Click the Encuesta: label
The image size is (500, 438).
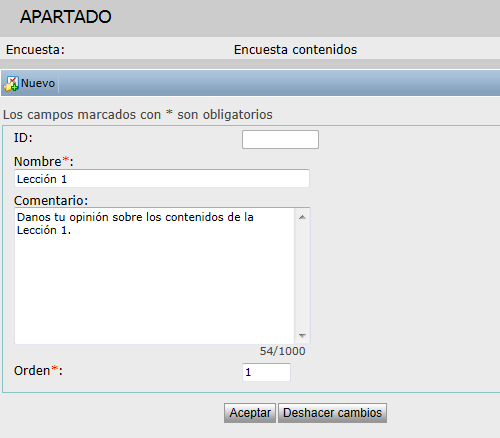35,50
